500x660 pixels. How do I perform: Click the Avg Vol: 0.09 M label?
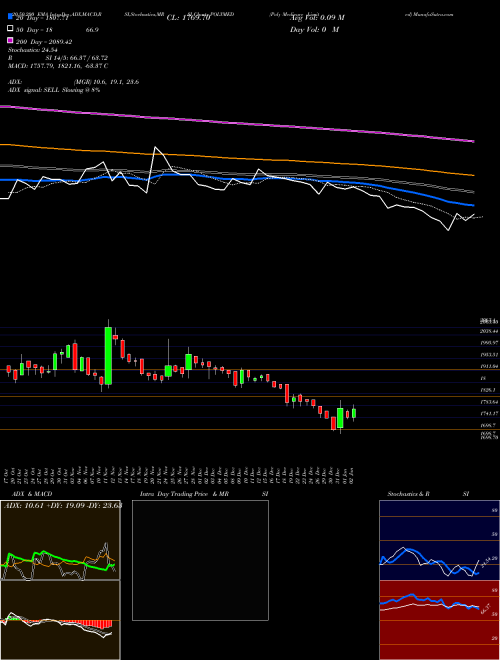pos(317,18)
